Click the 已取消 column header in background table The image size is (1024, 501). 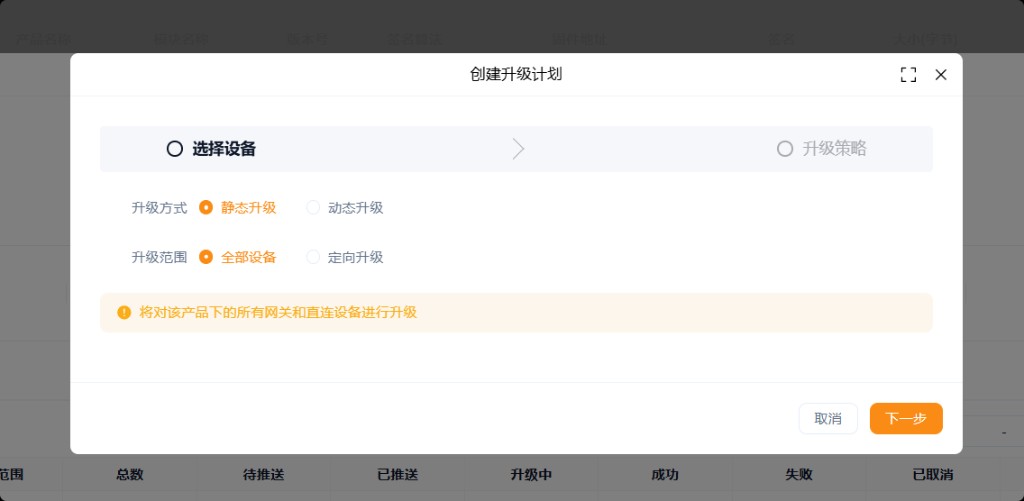pyautogui.click(x=933, y=475)
